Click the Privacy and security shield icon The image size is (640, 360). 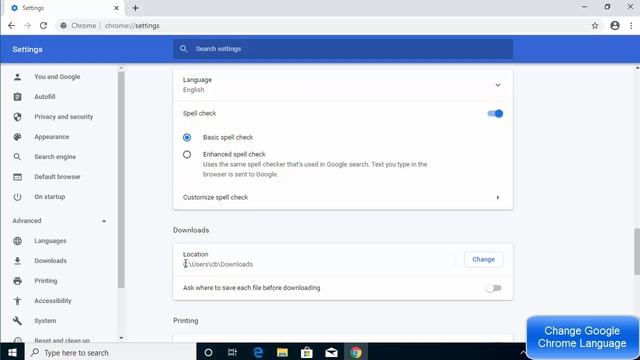click(x=17, y=117)
